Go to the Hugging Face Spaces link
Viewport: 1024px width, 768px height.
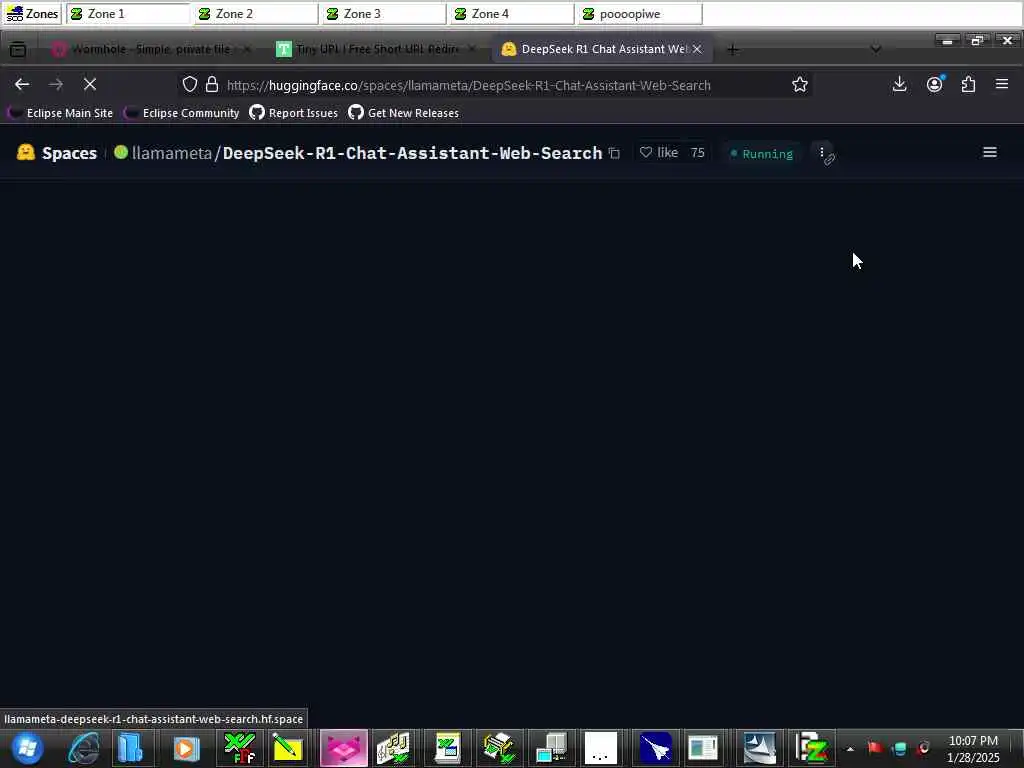[57, 153]
